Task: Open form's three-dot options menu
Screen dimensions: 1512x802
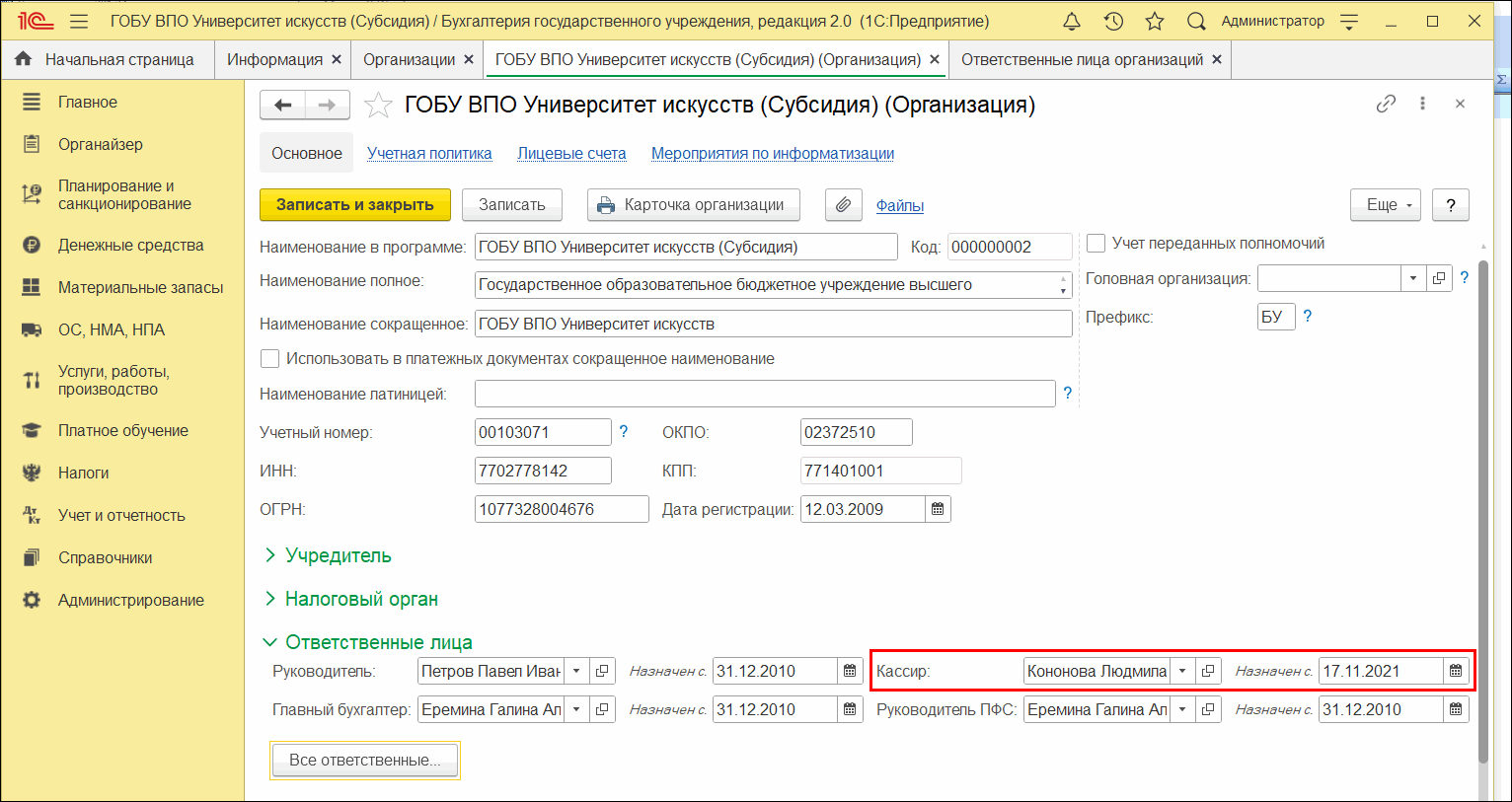Action: point(1422,104)
